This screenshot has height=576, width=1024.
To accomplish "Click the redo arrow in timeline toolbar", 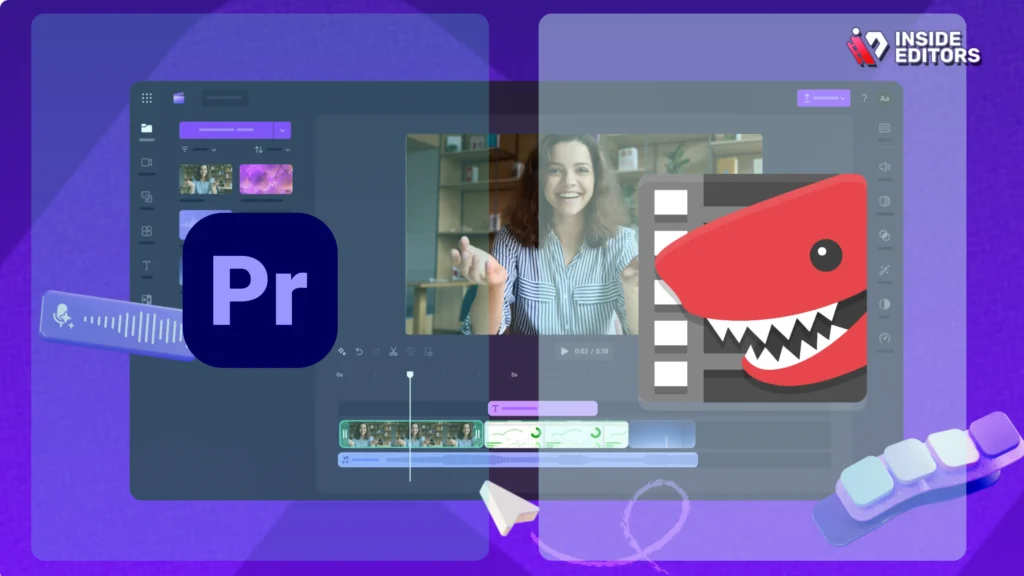I will (x=376, y=351).
